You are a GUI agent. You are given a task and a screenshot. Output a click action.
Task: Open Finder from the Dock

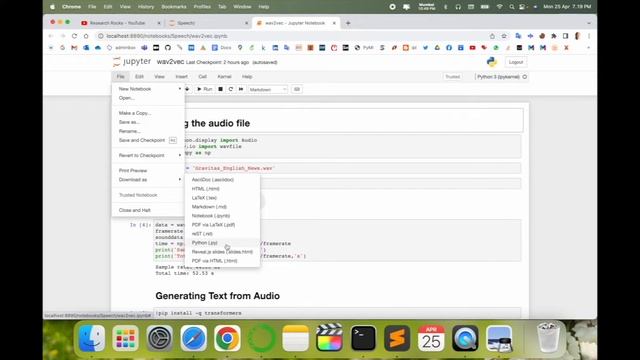tap(91, 338)
